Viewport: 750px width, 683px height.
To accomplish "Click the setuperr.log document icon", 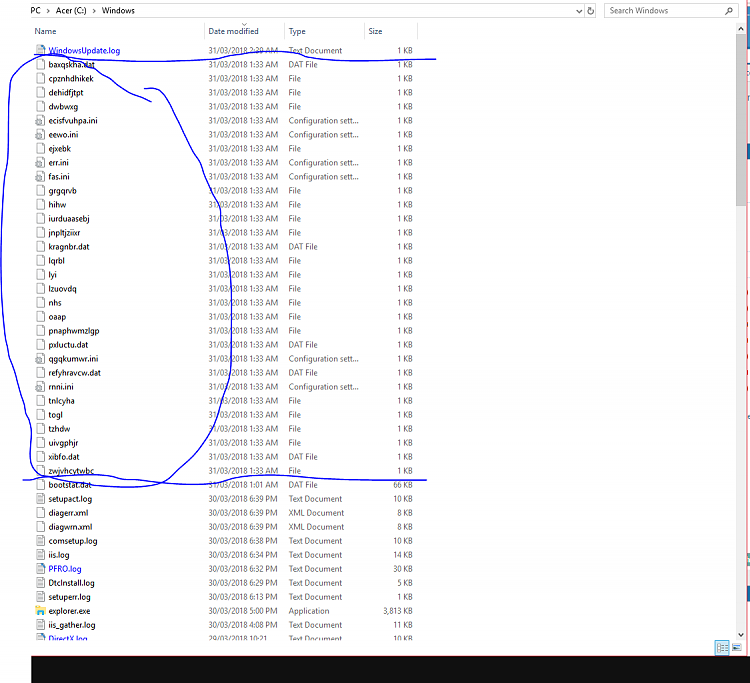I will tap(41, 597).
